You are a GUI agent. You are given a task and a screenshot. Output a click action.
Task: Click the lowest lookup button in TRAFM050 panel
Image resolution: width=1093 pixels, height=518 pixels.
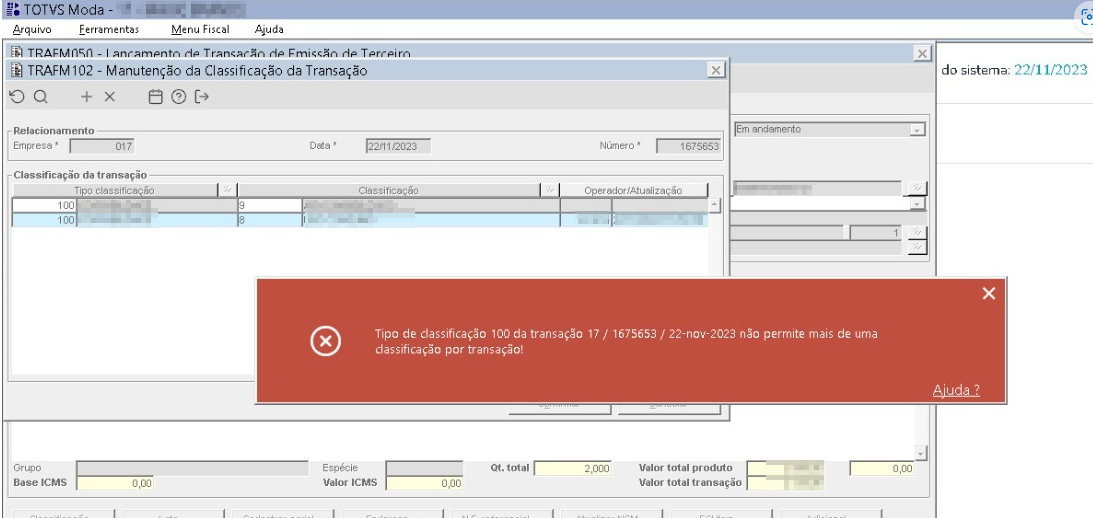coord(918,247)
